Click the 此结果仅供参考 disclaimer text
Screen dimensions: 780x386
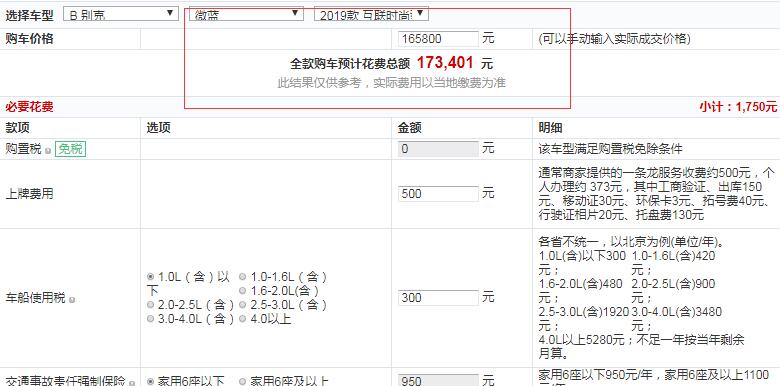point(391,83)
